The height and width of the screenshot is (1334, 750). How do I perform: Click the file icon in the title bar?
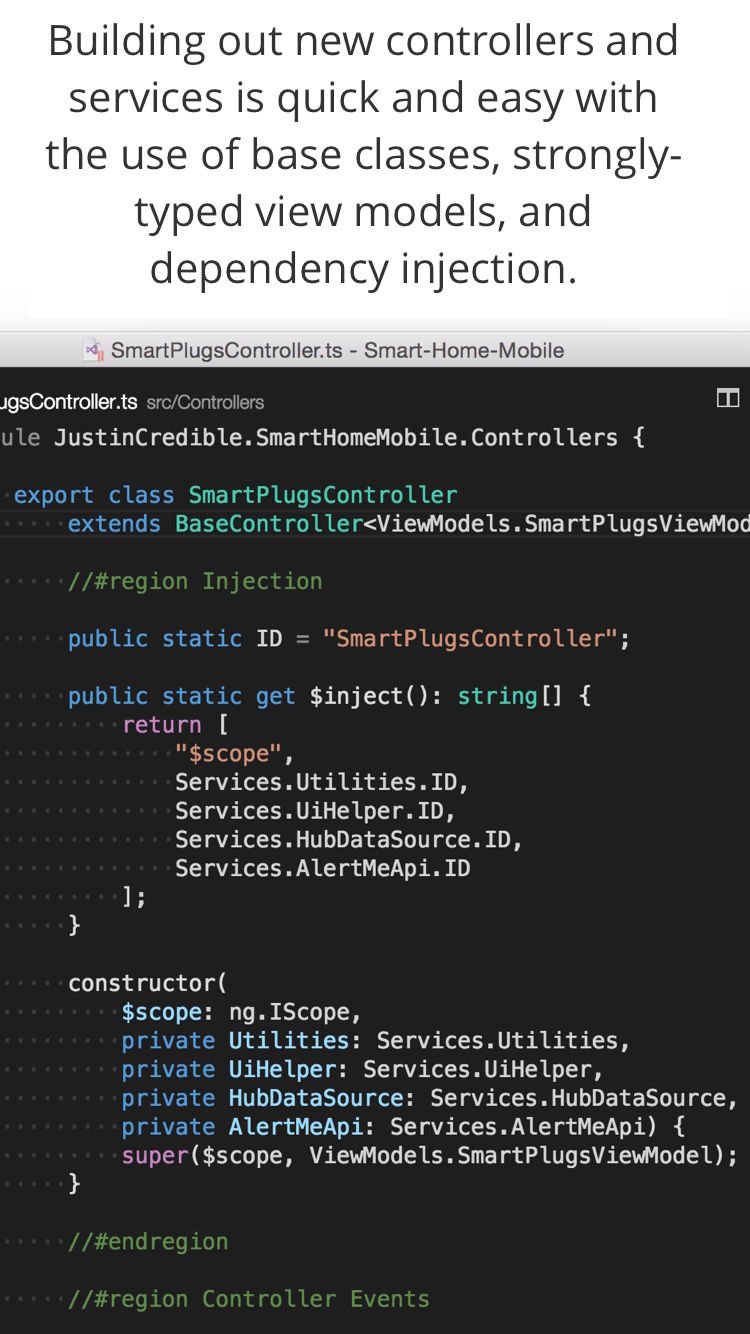93,350
